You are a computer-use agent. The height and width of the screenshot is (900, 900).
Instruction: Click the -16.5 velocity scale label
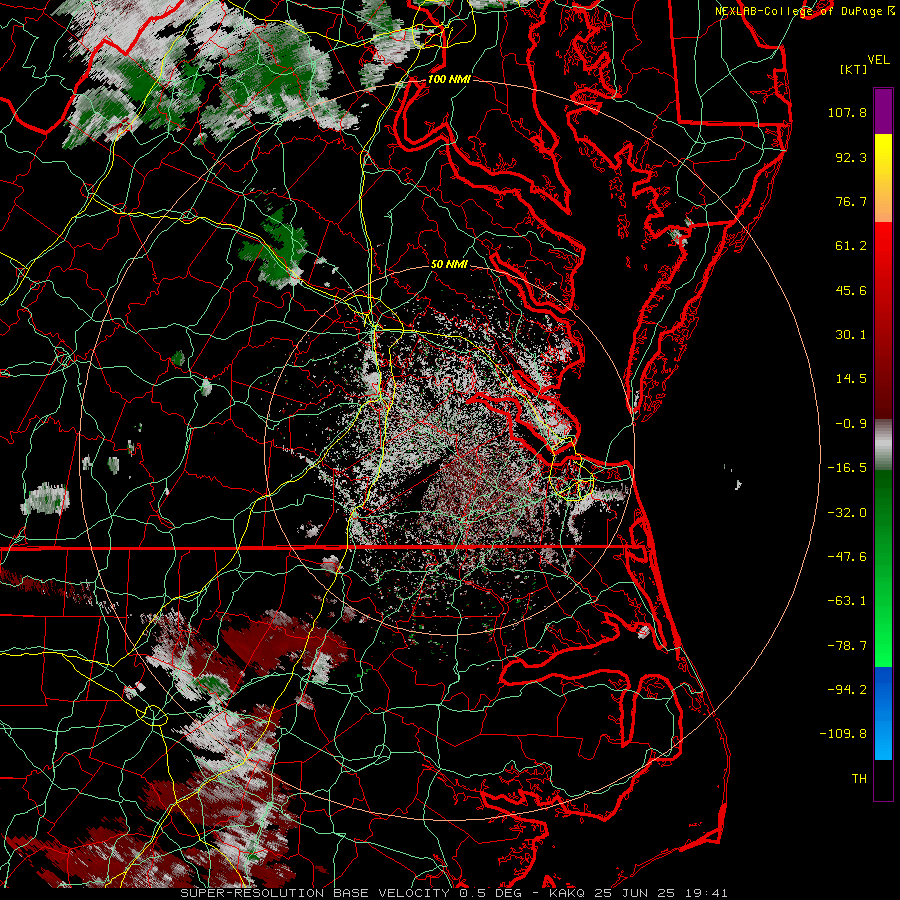pyautogui.click(x=847, y=468)
